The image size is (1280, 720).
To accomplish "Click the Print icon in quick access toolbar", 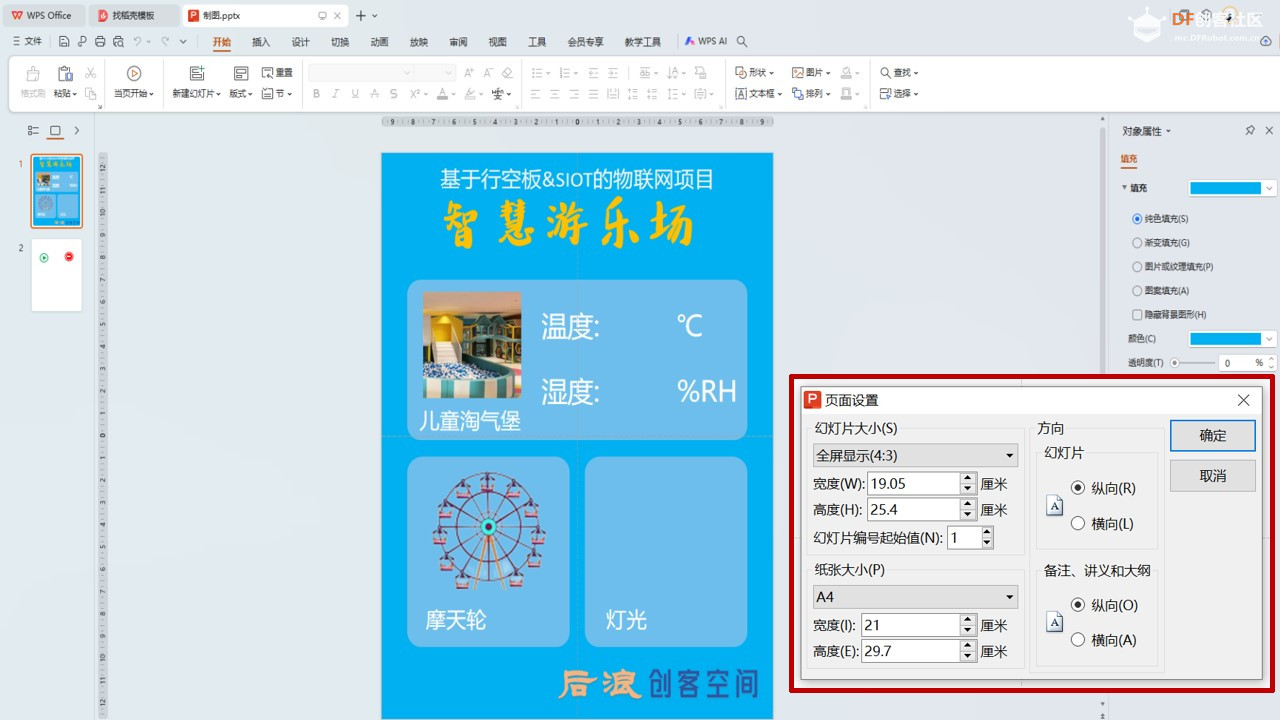I will (100, 42).
